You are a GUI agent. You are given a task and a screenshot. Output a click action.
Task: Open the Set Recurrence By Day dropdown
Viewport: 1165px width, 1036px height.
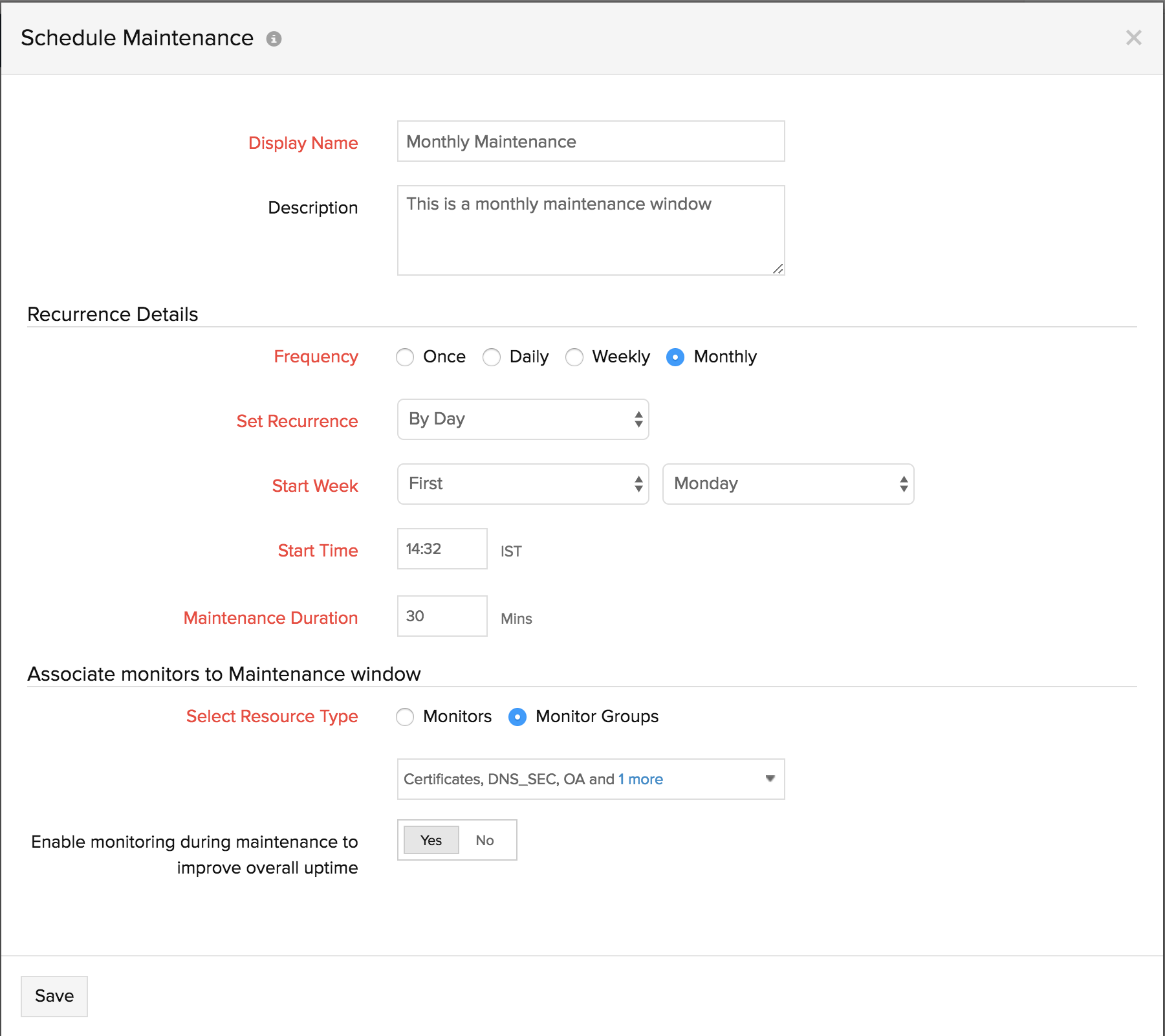coord(523,419)
